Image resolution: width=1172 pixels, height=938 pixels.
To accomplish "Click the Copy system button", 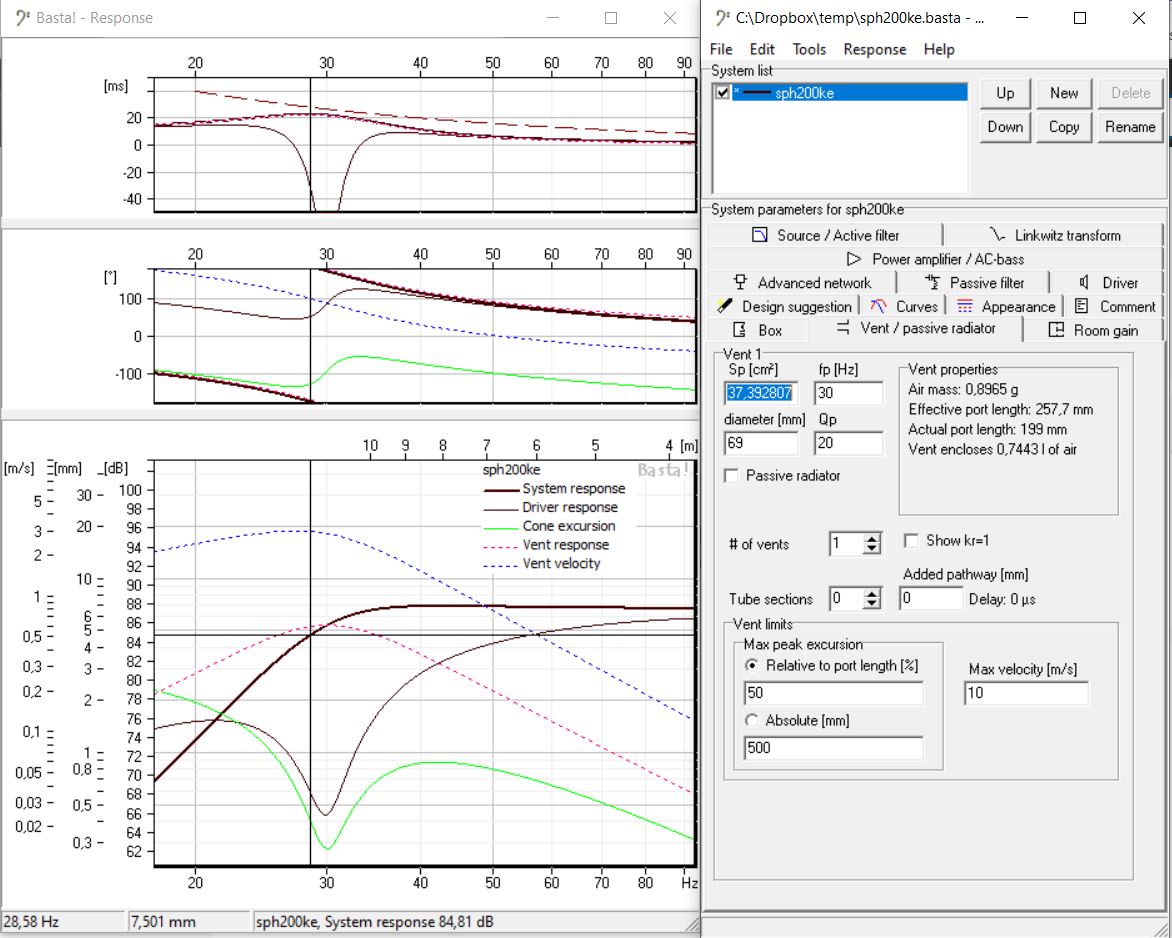I will coord(1063,127).
